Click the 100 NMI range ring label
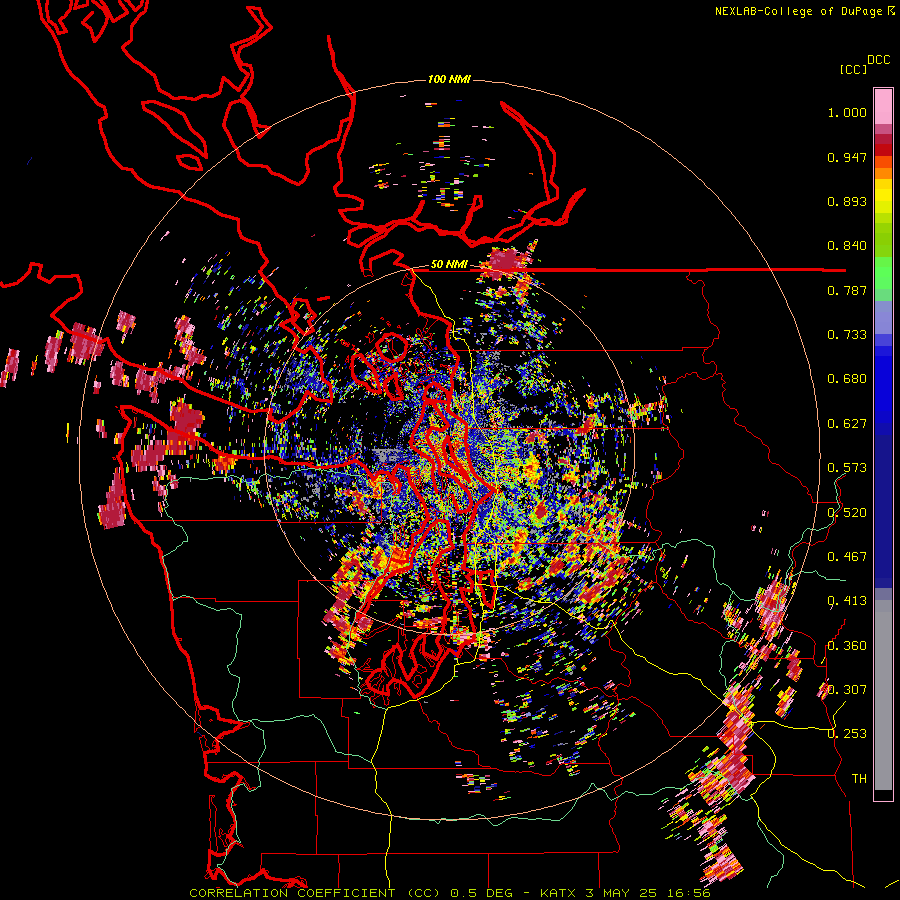The width and height of the screenshot is (900, 900). (449, 79)
